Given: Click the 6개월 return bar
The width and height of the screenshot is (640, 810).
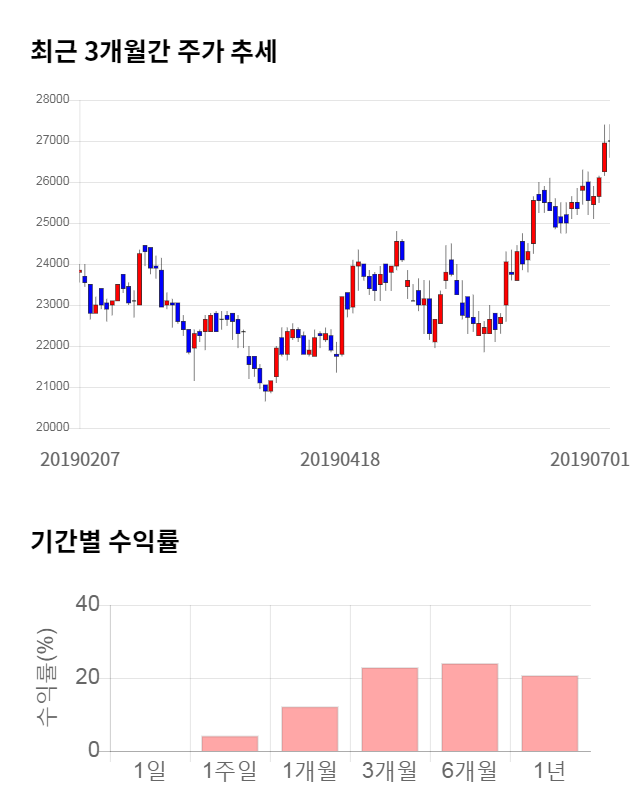Looking at the screenshot, I should [470, 707].
